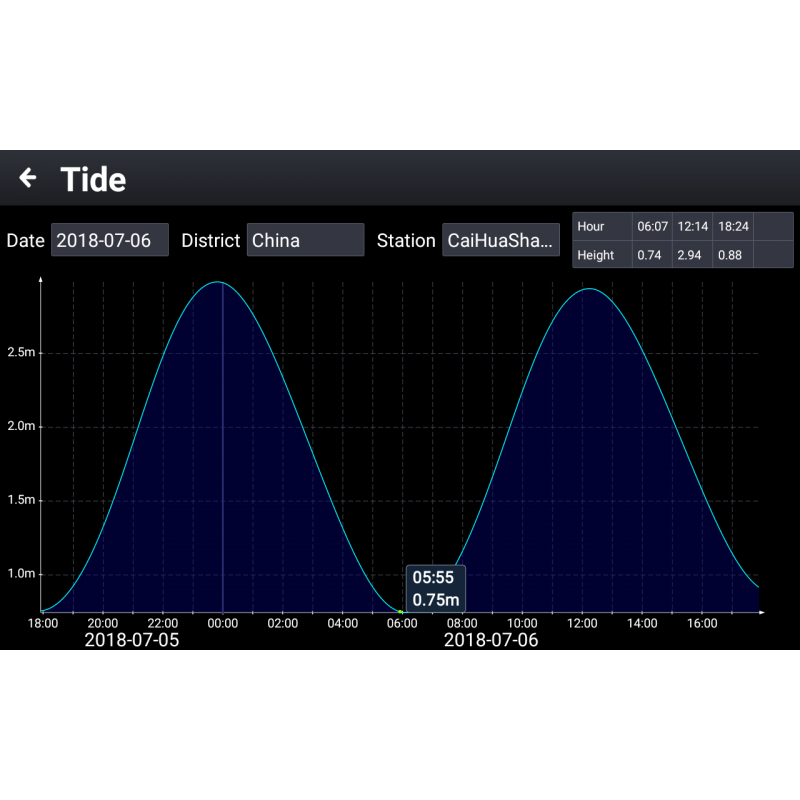
Task: Tap the back arrow icon
Action: coord(28,178)
